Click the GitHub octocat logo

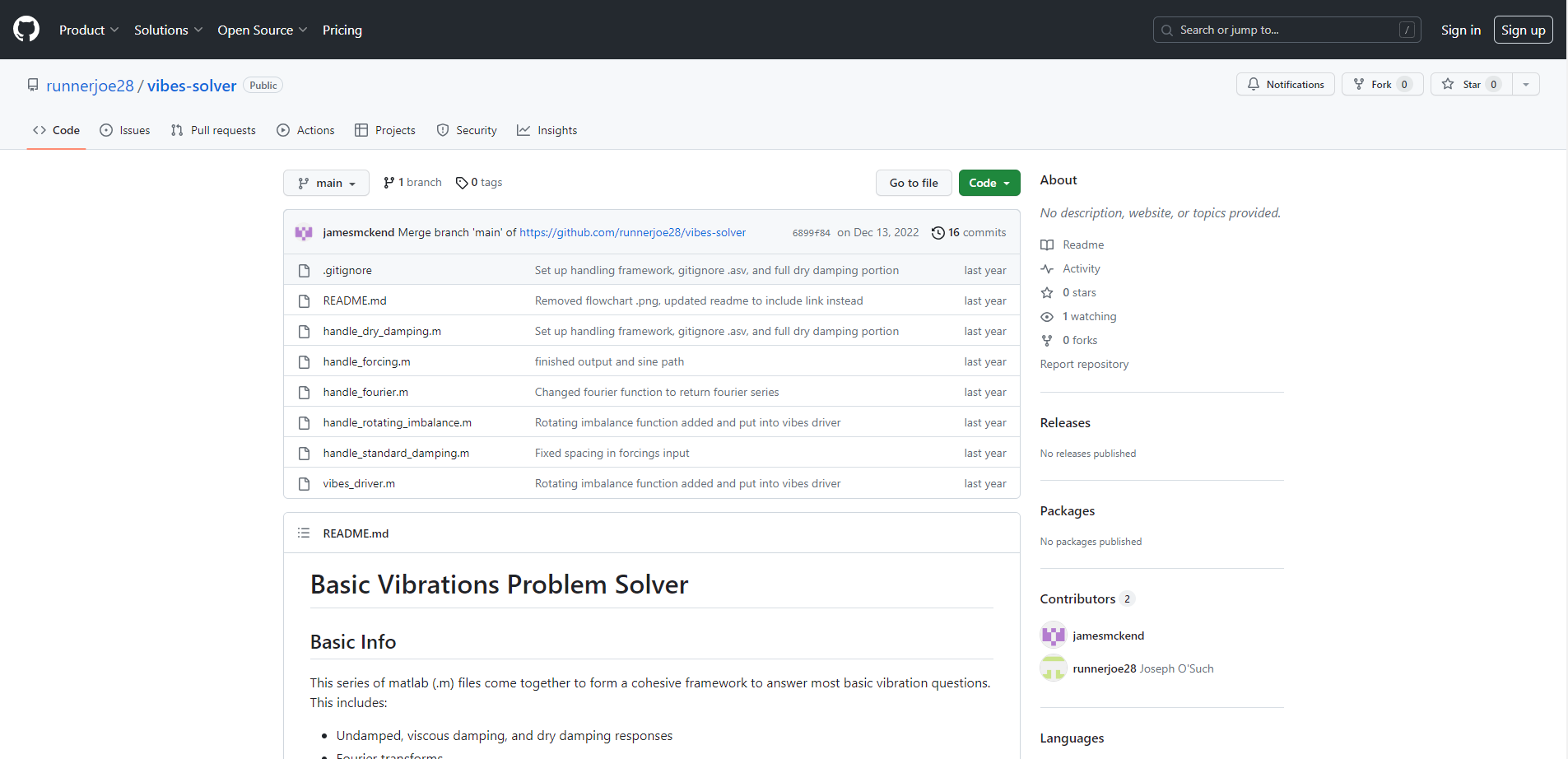[x=26, y=30]
